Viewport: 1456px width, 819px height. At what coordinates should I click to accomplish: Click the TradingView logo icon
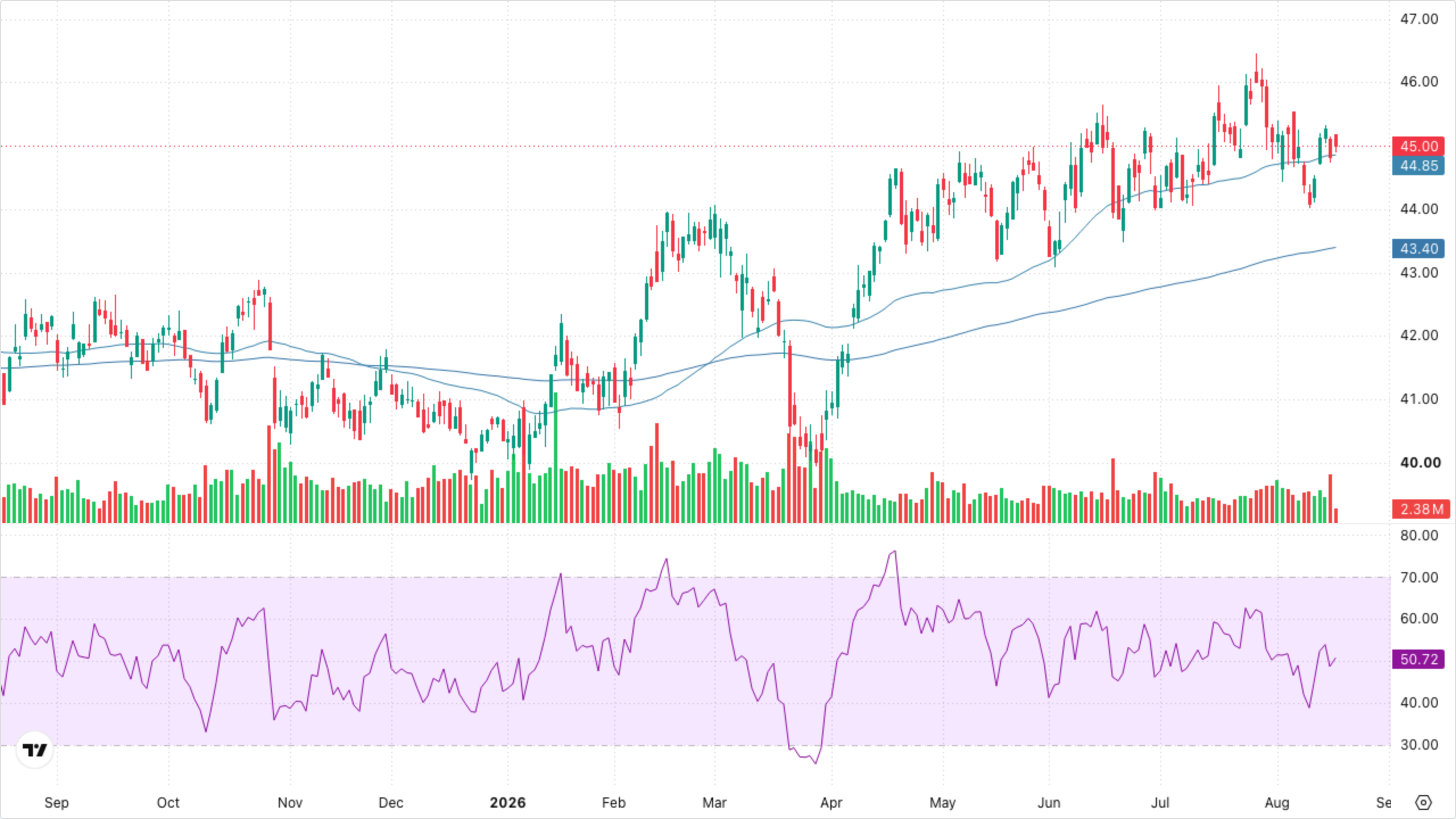click(35, 750)
